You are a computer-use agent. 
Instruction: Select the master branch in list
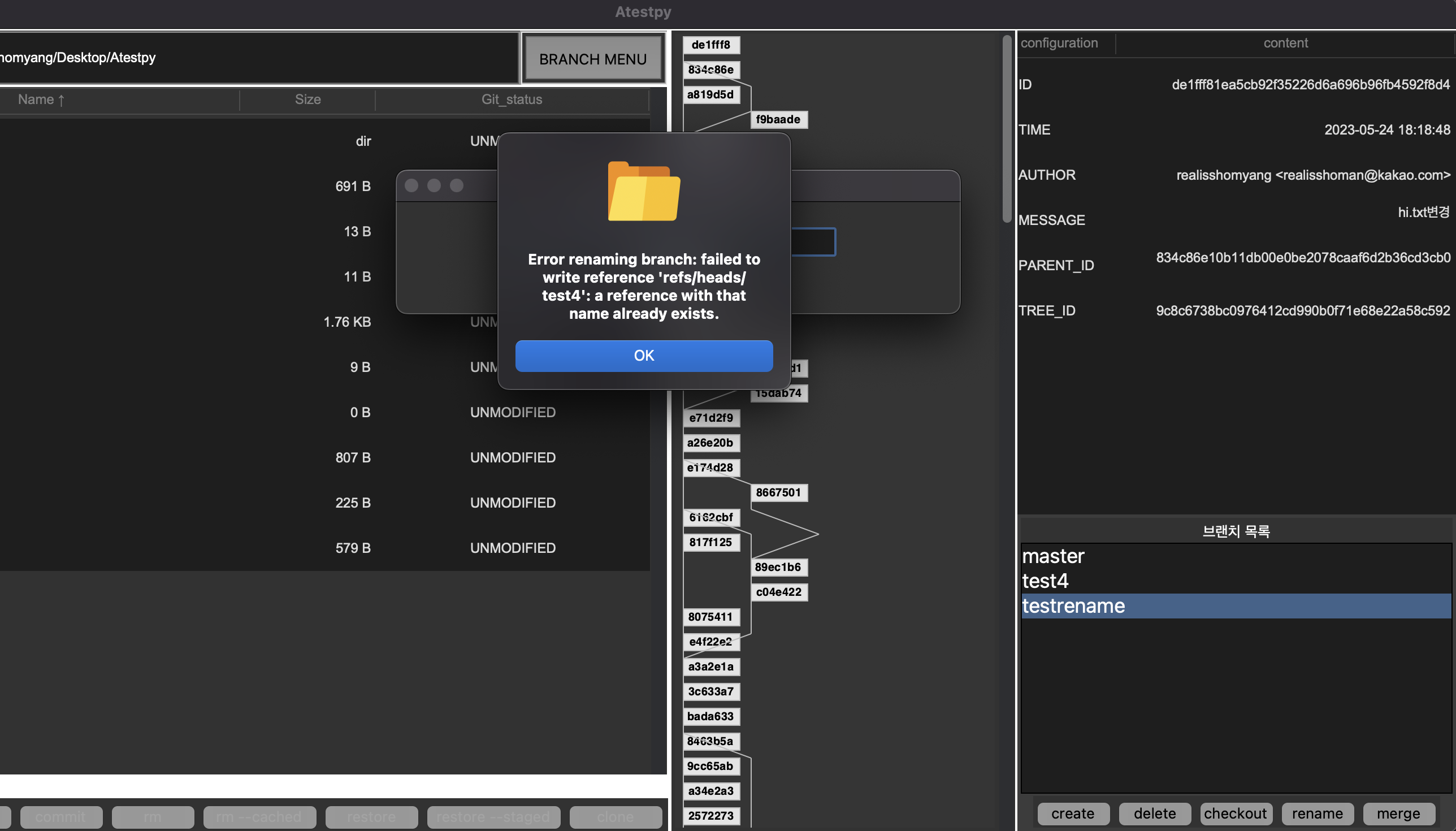tap(1053, 556)
